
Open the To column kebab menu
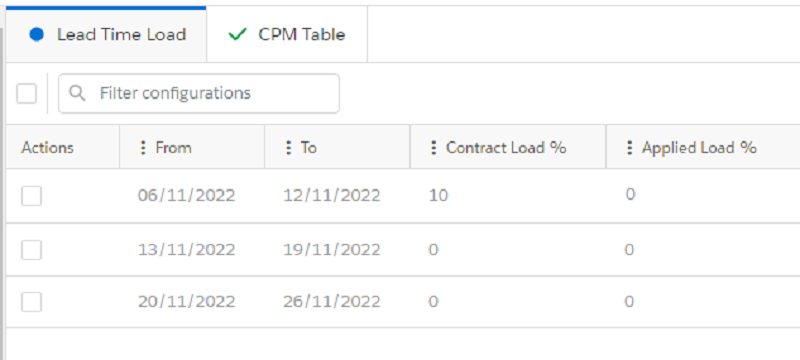(x=288, y=148)
